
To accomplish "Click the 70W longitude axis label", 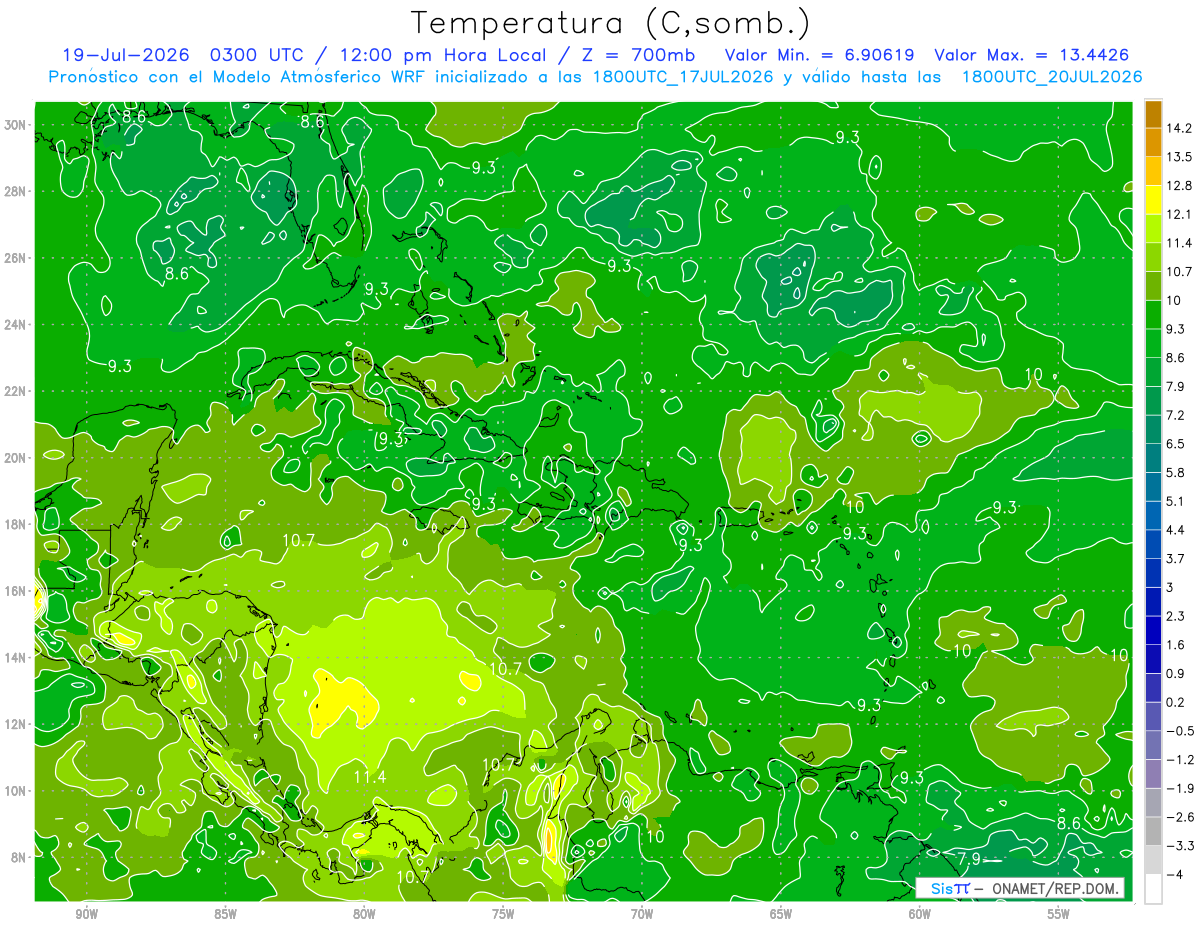I will click(x=642, y=913).
